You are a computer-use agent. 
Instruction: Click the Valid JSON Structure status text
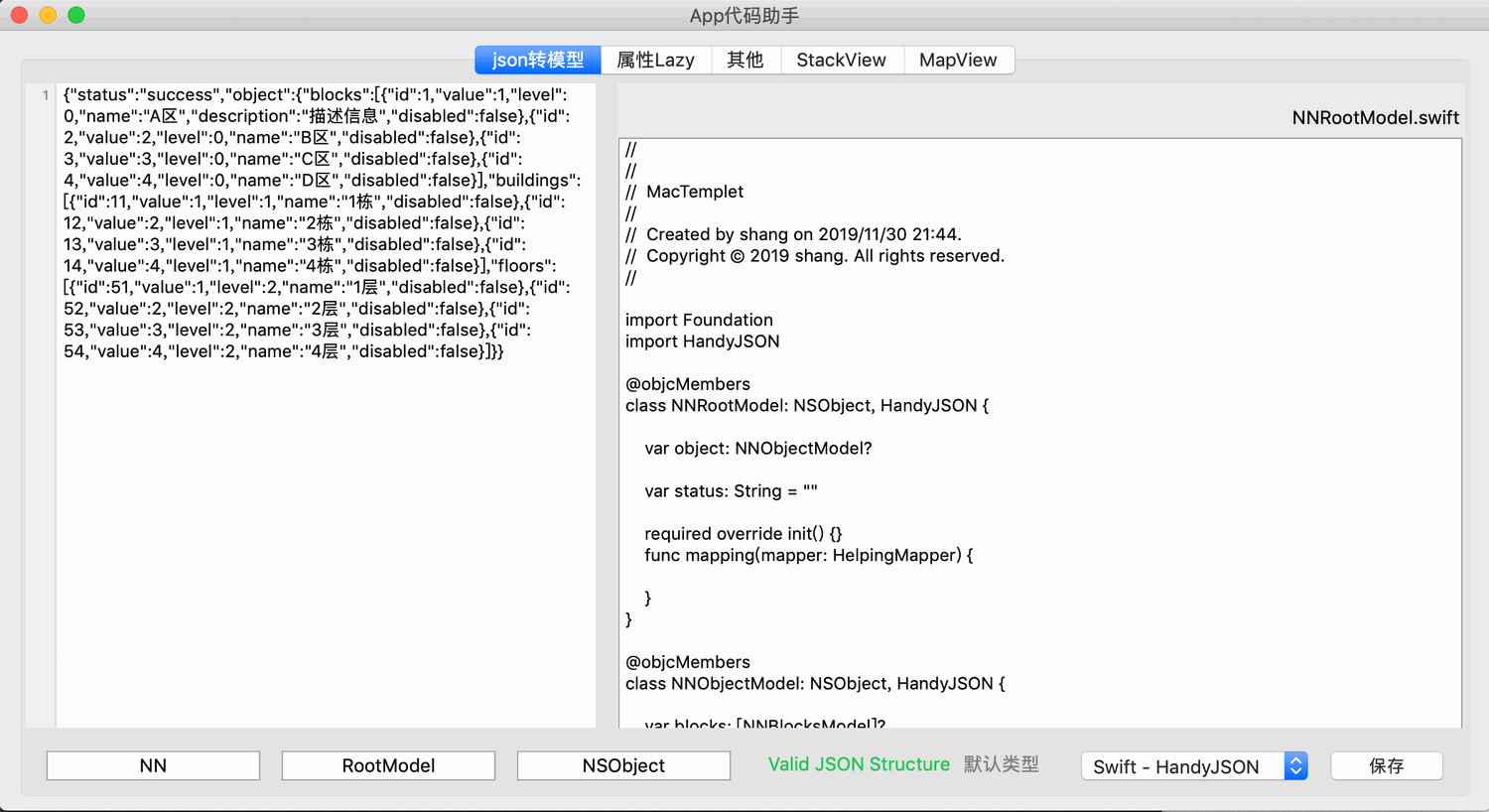(x=859, y=764)
